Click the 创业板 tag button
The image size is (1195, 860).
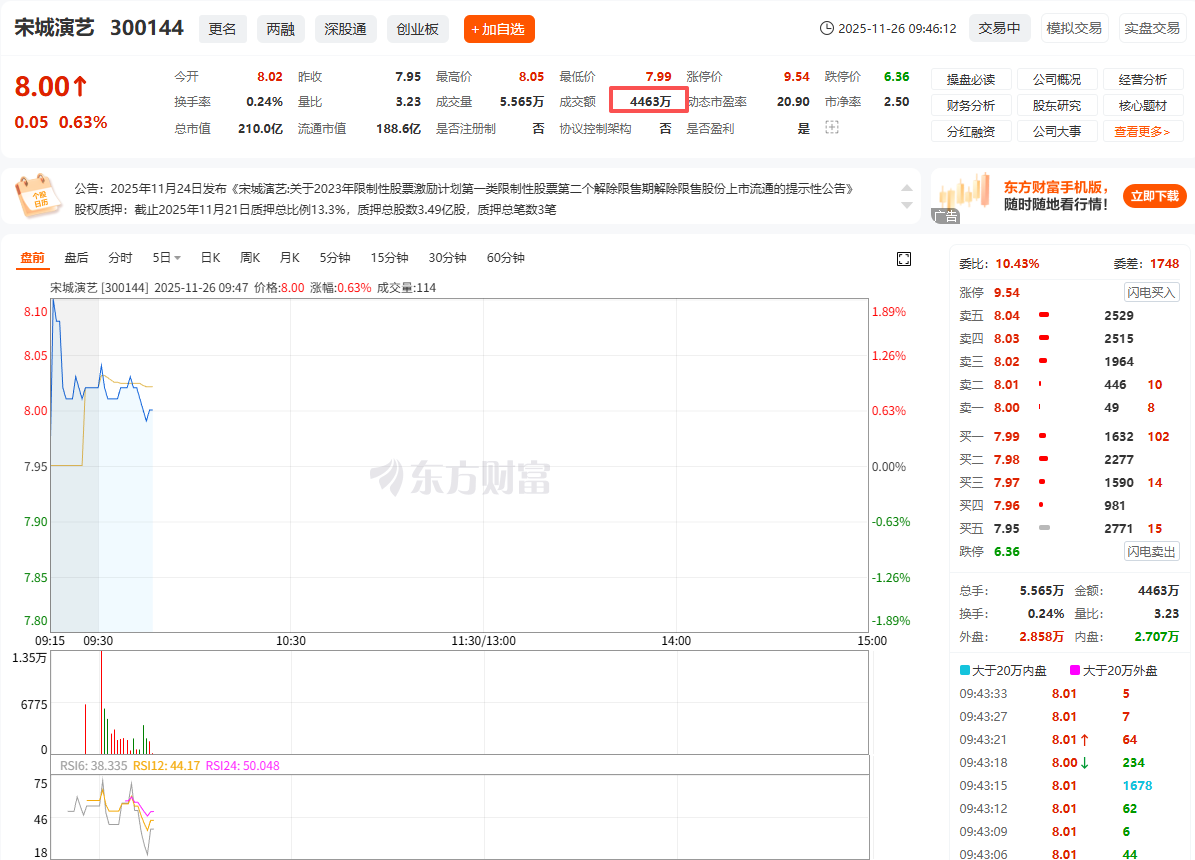click(x=418, y=29)
